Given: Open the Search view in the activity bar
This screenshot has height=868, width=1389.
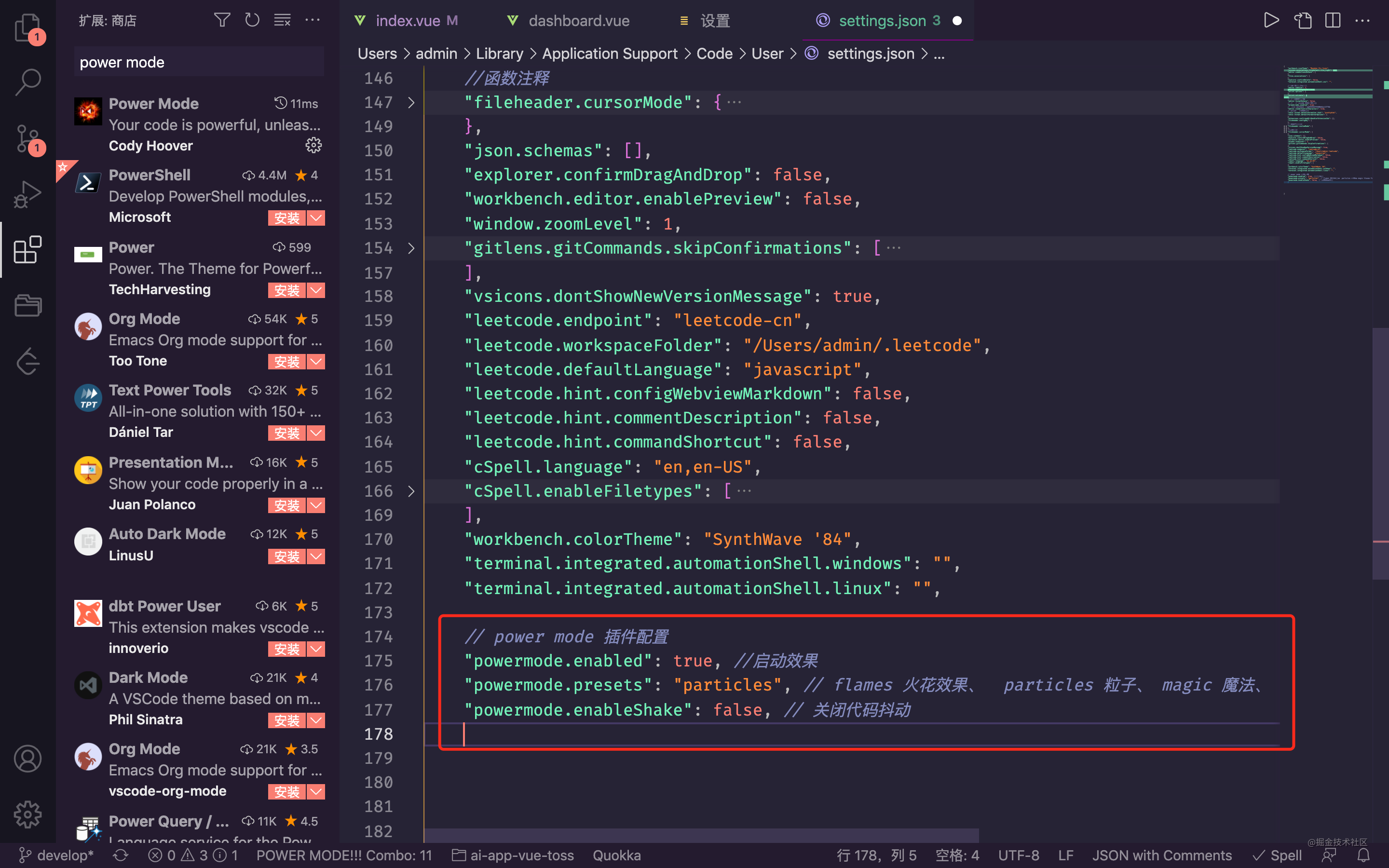Looking at the screenshot, I should tap(27, 82).
